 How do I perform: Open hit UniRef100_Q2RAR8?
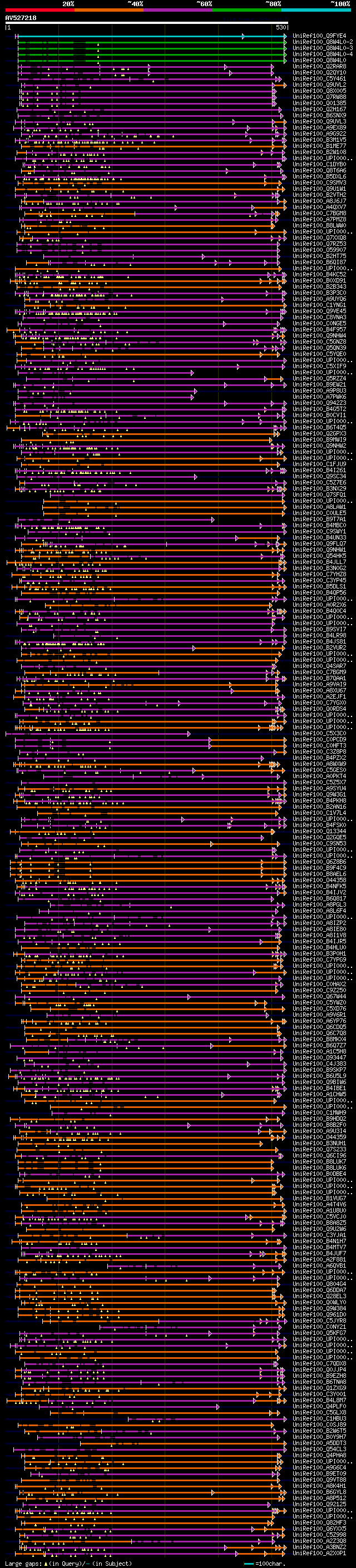[x=319, y=67]
